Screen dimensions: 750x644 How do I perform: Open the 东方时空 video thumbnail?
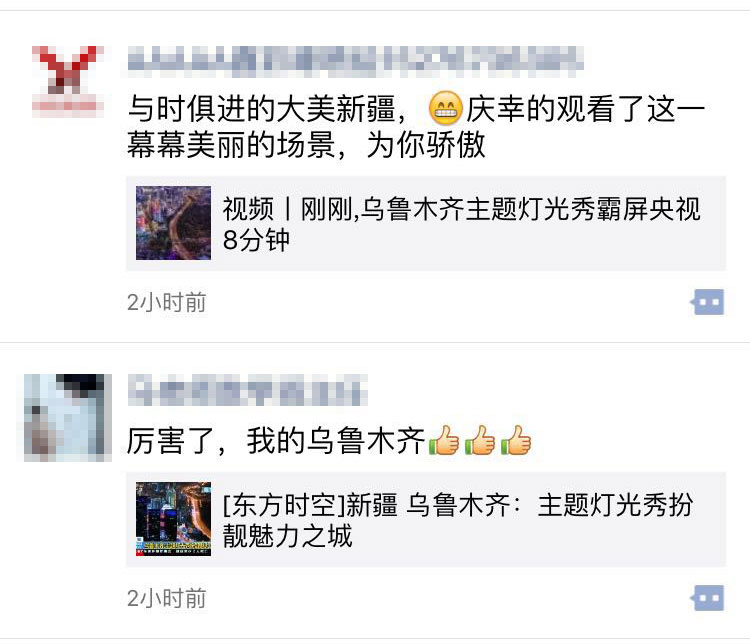click(x=173, y=519)
